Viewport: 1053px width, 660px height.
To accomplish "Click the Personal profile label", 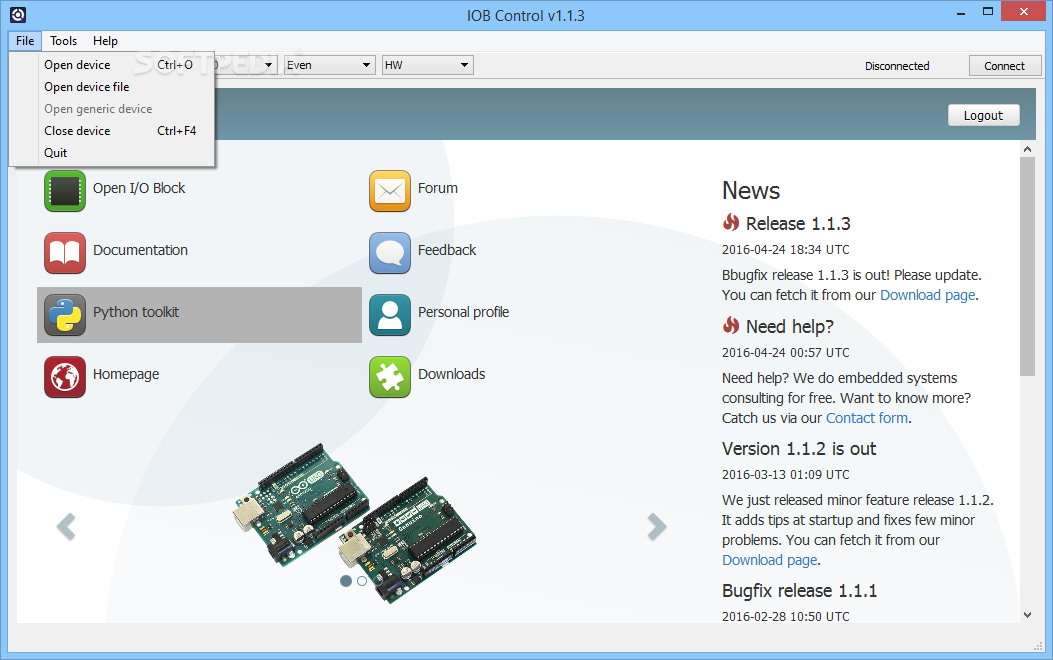I will pyautogui.click(x=463, y=312).
